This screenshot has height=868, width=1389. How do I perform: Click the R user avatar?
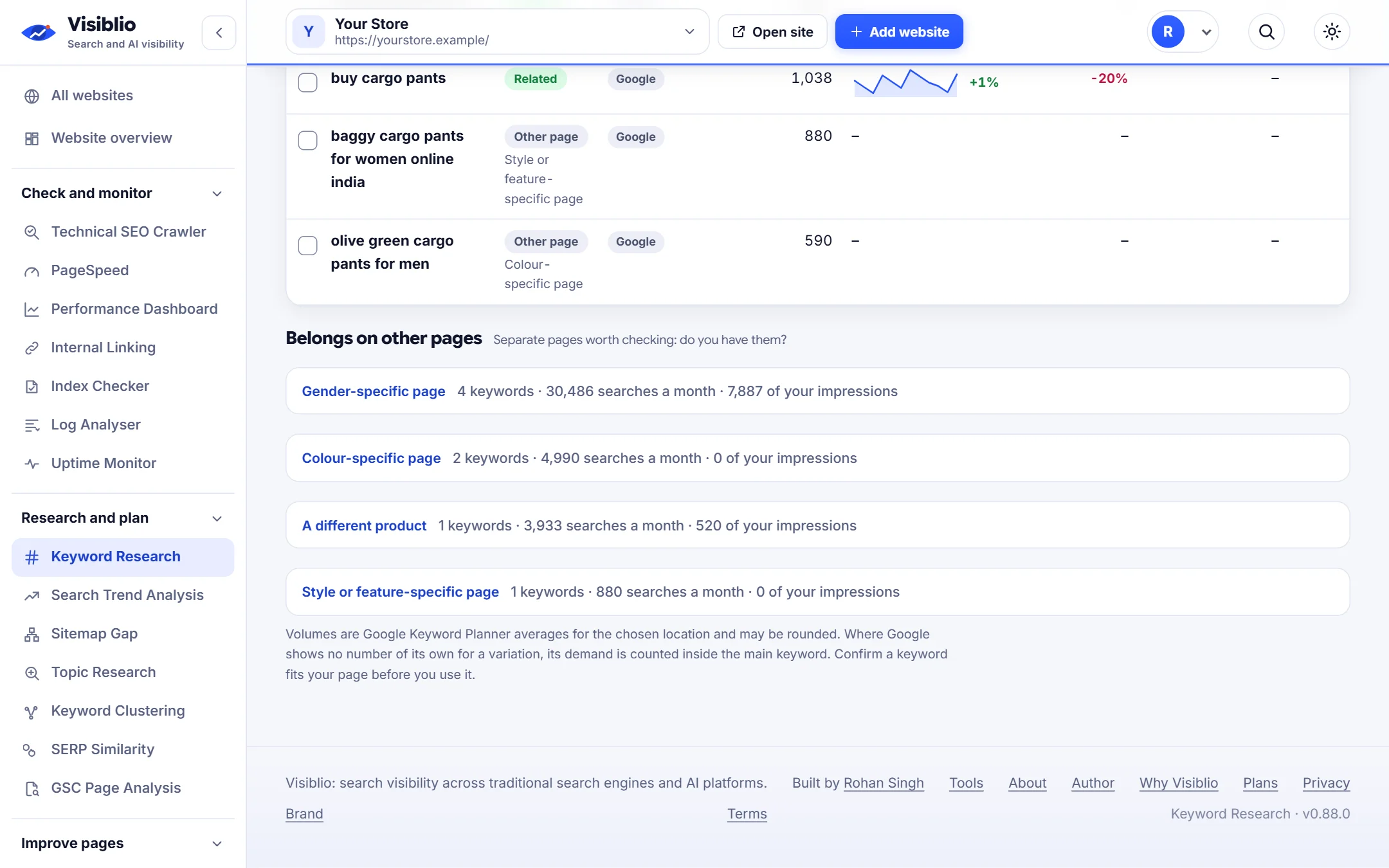(1168, 32)
